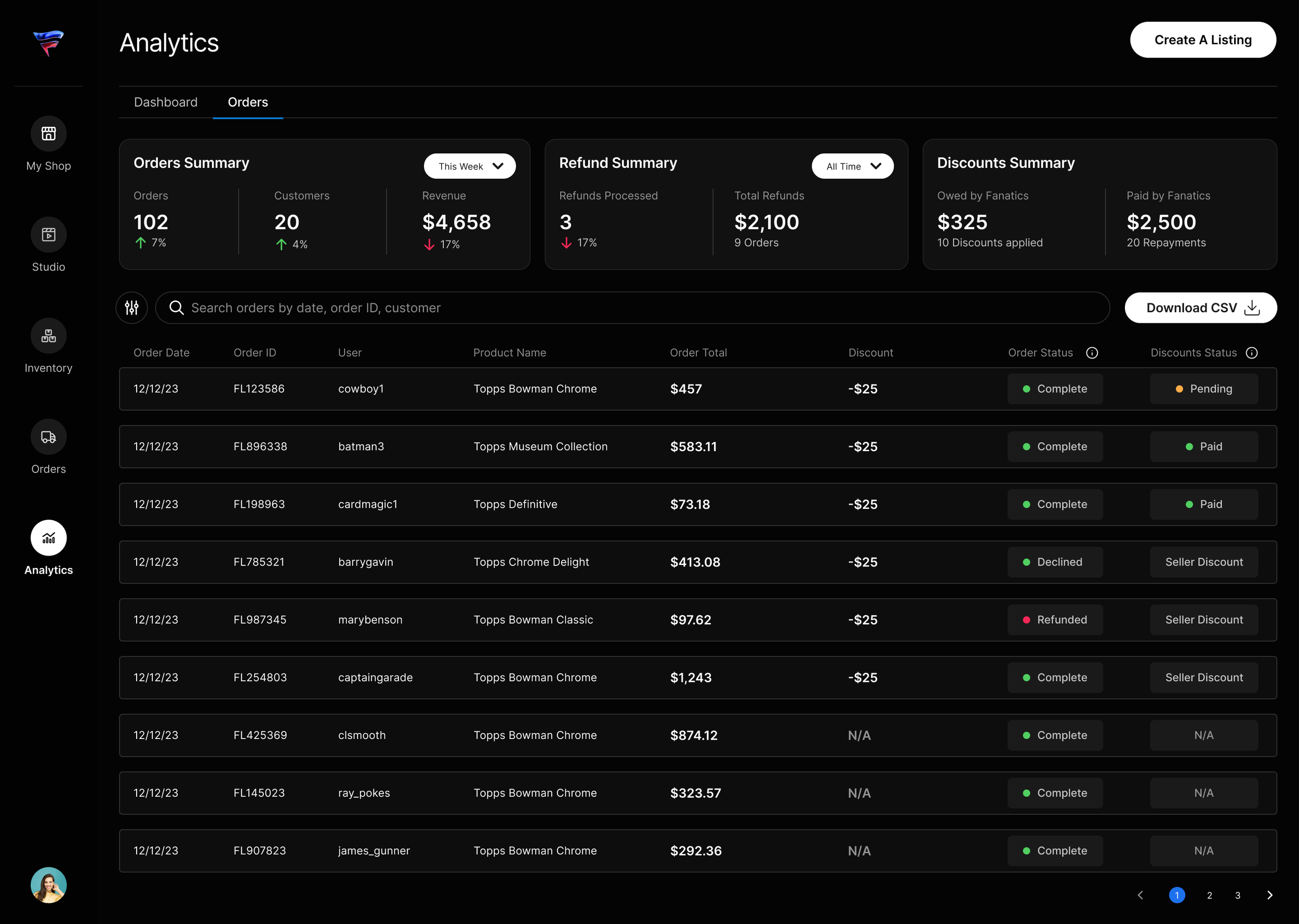Go to next page arrow
Viewport: 1299px width, 924px height.
(x=1269, y=895)
